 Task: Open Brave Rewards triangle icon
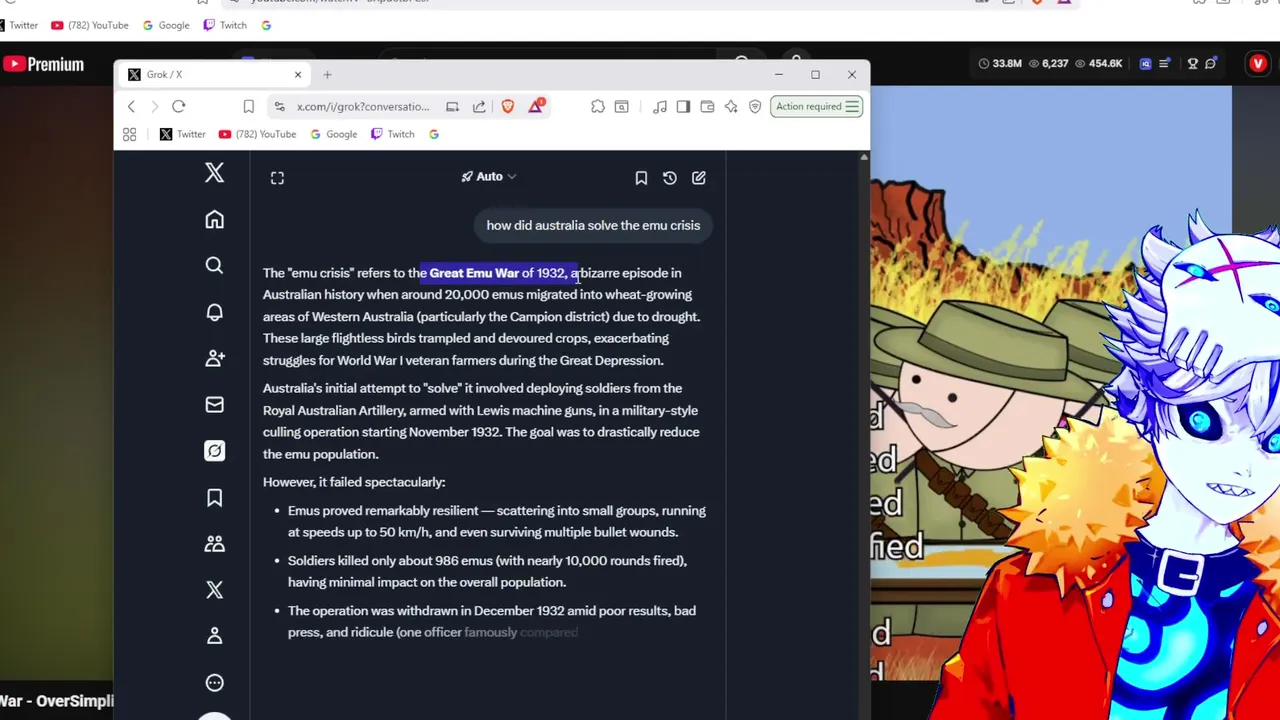[536, 107]
